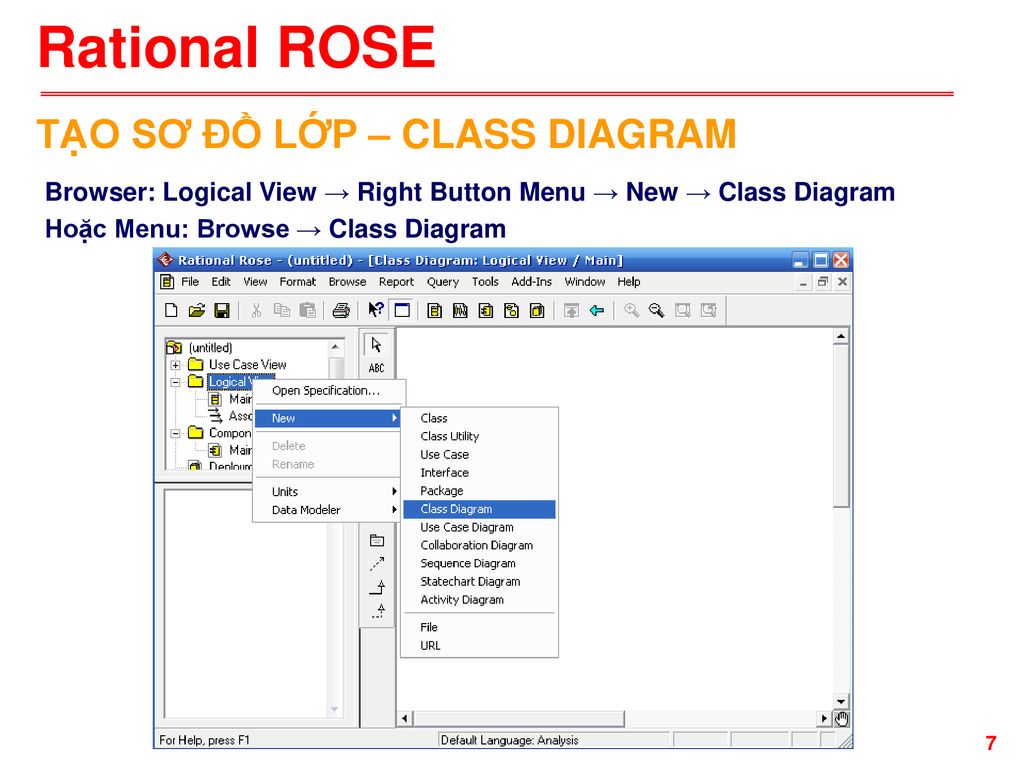Open the View menu

coord(255,282)
